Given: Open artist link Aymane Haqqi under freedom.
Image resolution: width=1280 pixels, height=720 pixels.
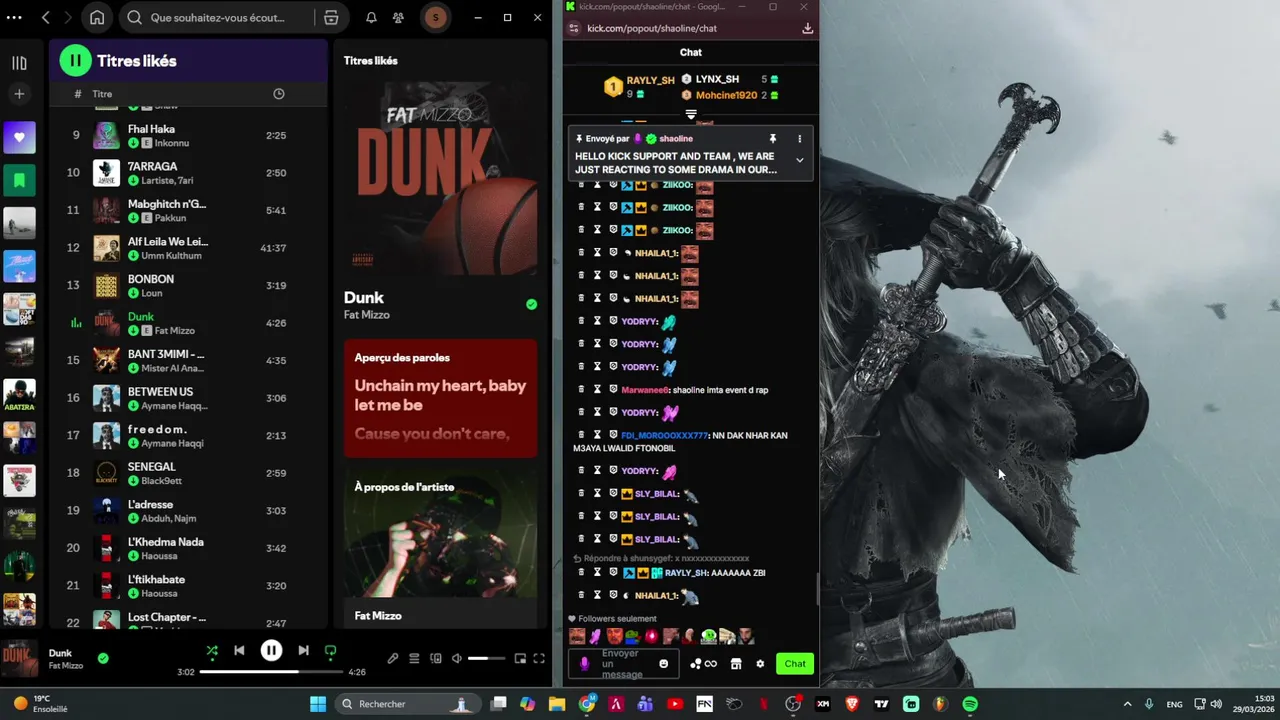Looking at the screenshot, I should point(172,444).
